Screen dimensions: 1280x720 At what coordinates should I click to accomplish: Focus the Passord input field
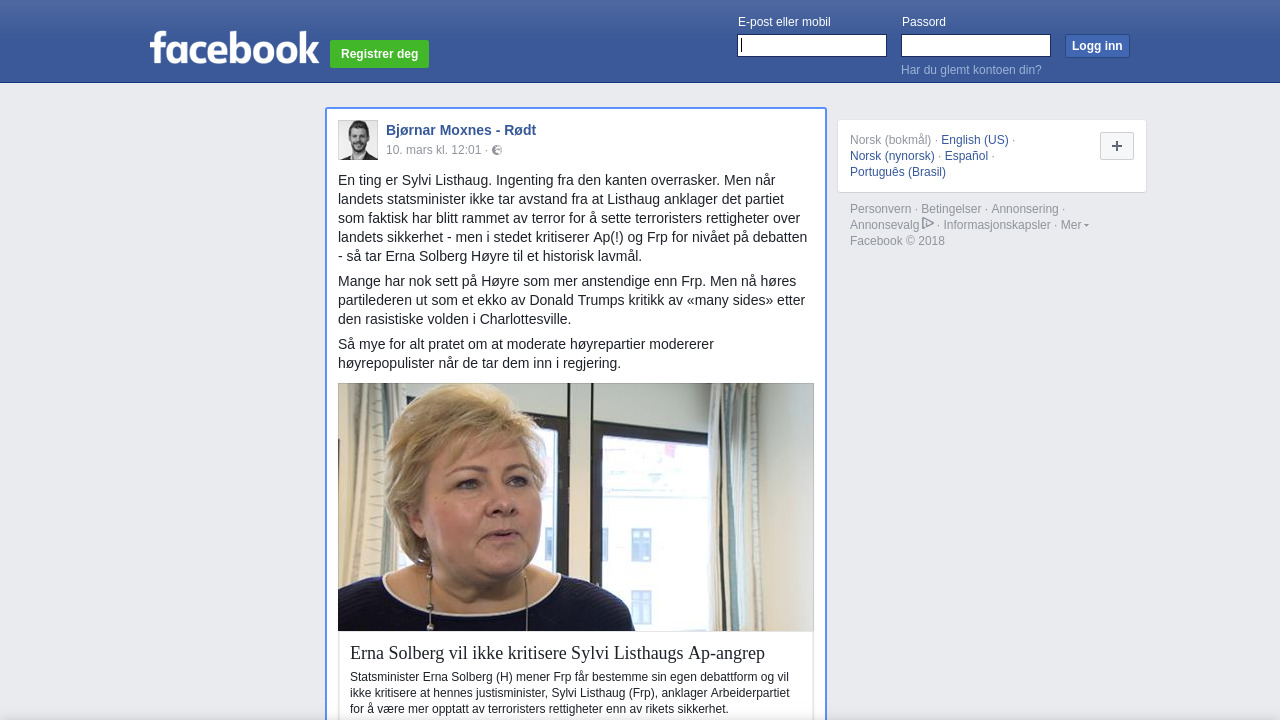(976, 46)
